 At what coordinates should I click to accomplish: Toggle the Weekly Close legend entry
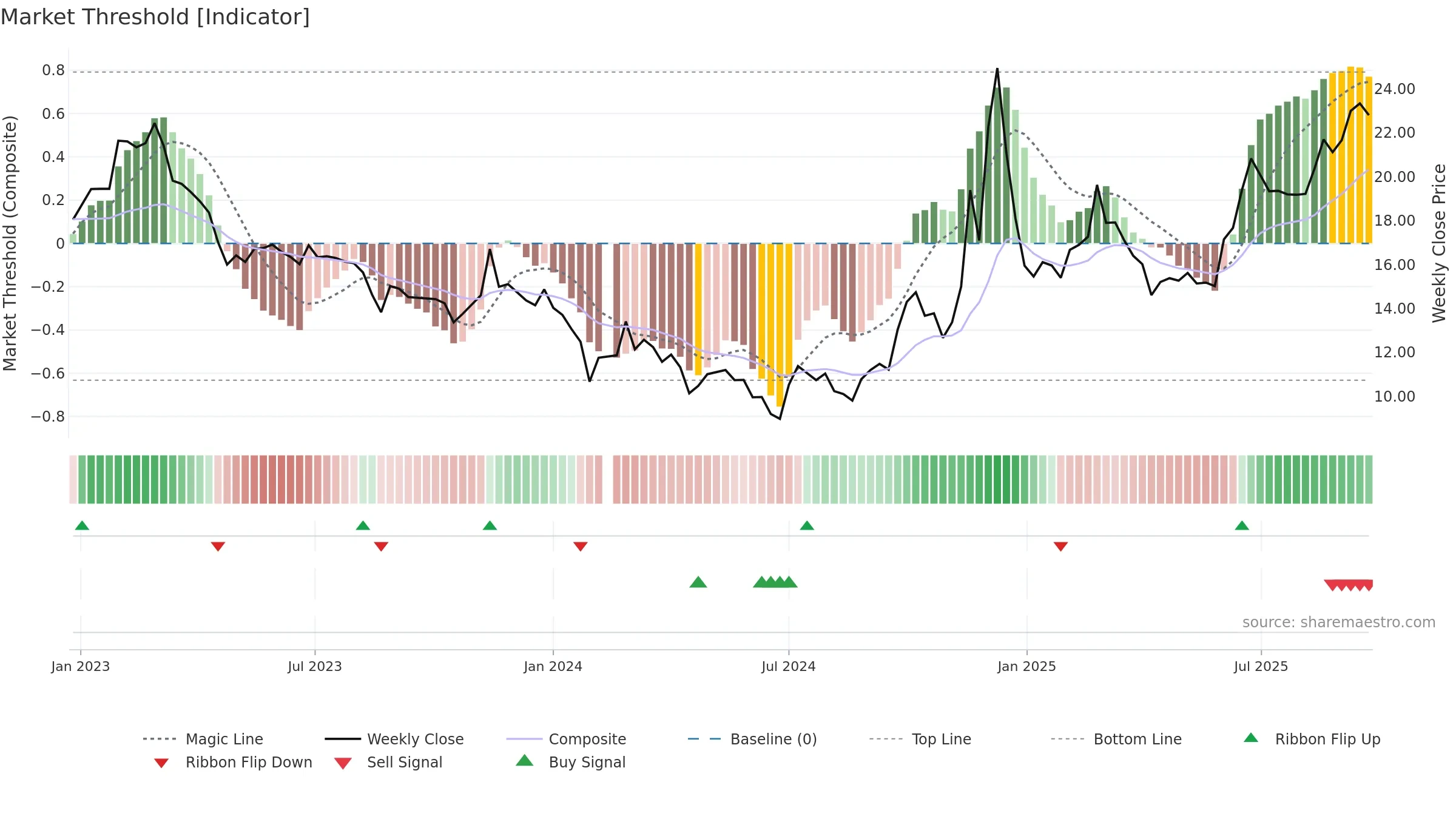[394, 739]
